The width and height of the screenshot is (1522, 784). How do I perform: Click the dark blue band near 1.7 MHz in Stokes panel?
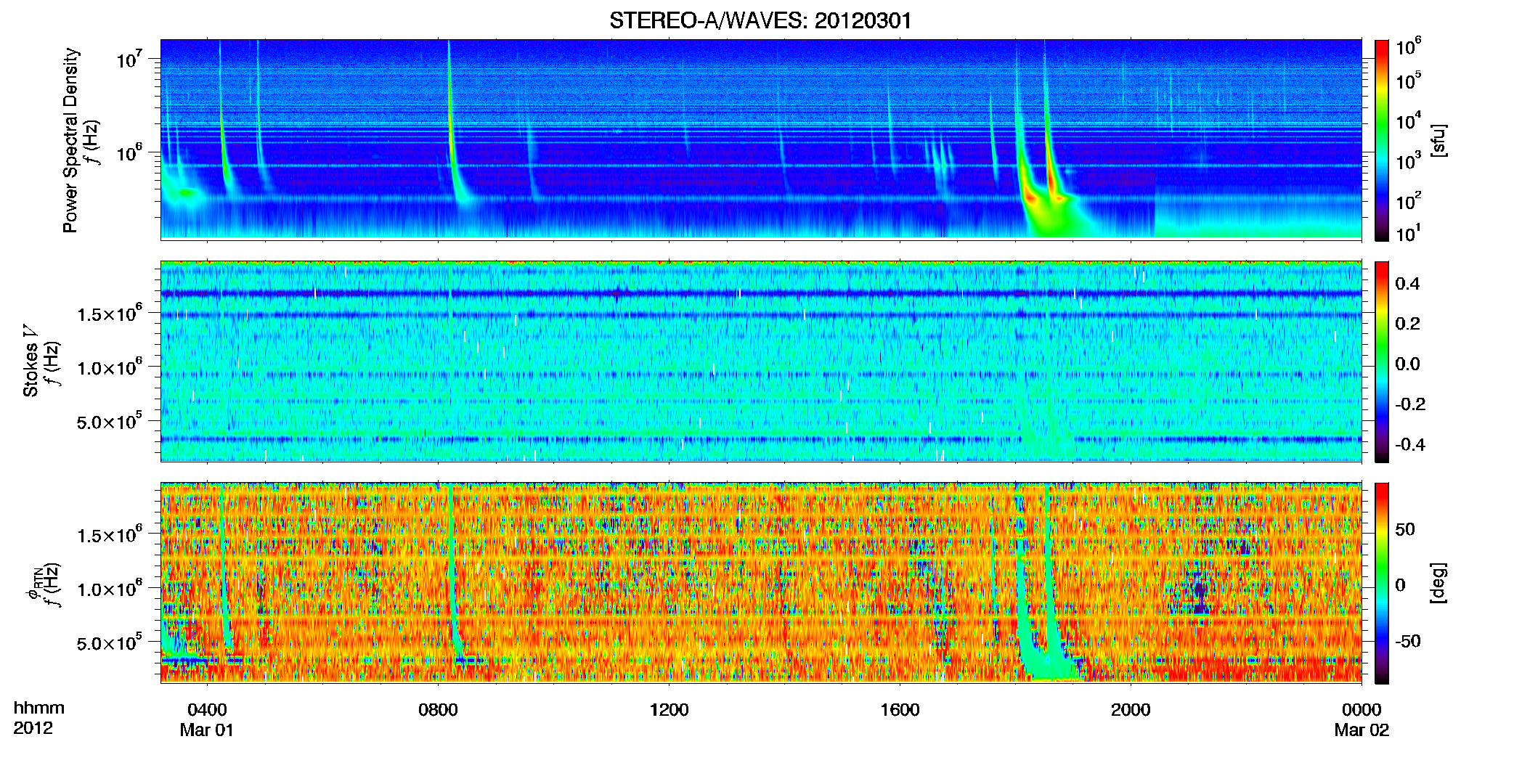click(x=760, y=294)
